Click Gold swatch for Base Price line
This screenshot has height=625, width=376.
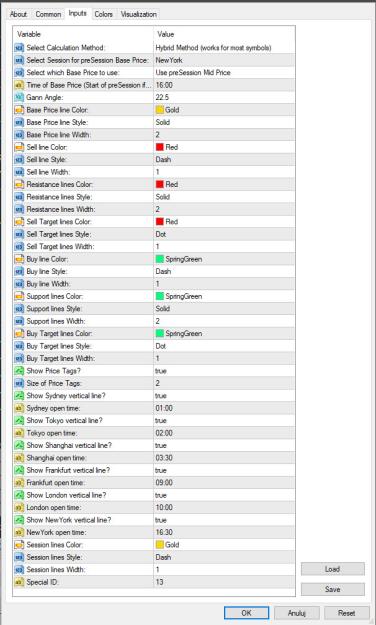coord(160,110)
